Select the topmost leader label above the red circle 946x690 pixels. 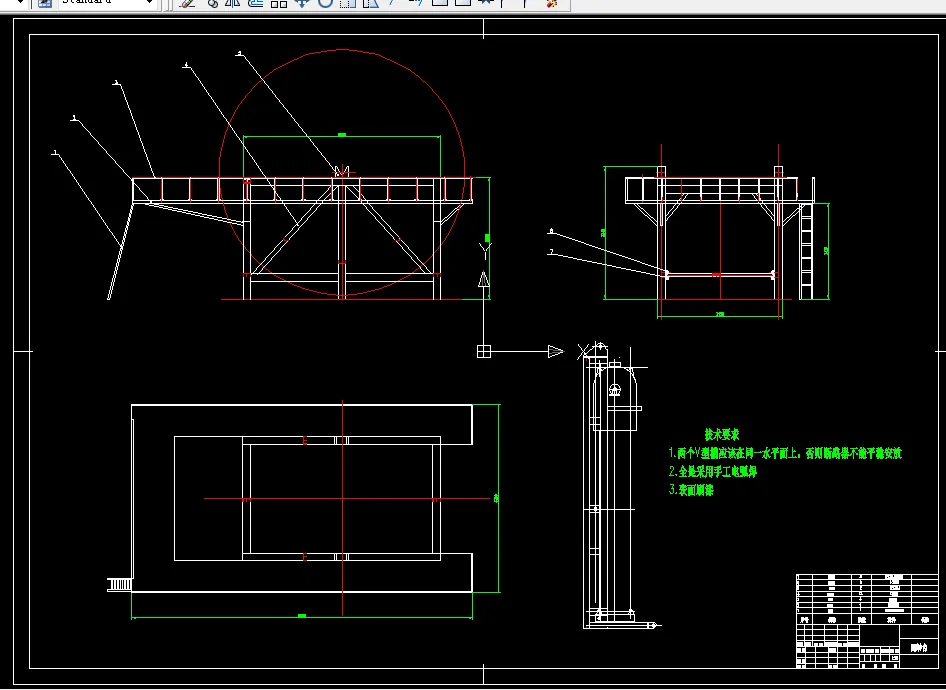coord(240,54)
